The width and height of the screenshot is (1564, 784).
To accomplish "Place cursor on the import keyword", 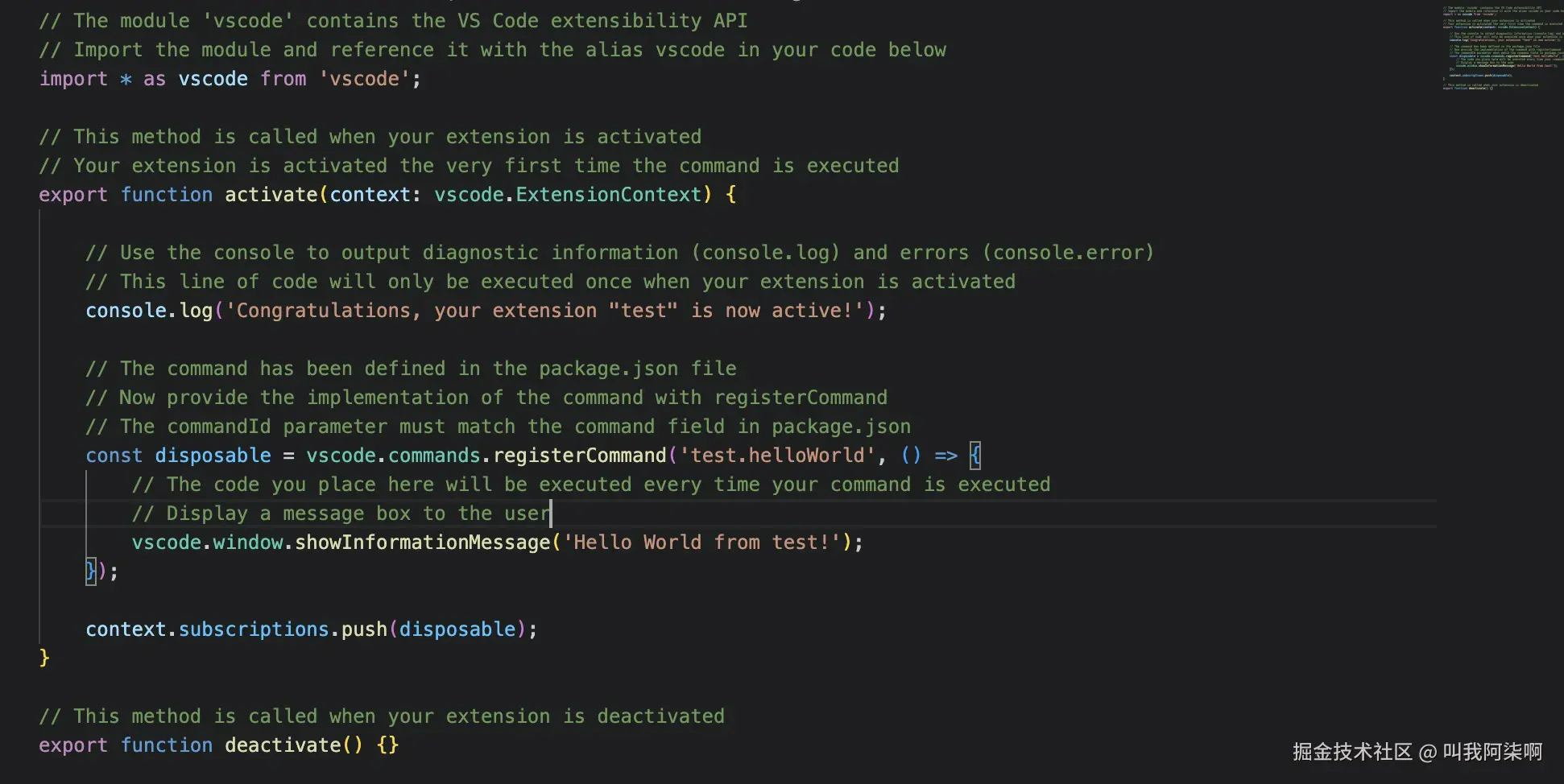I will click(x=73, y=79).
